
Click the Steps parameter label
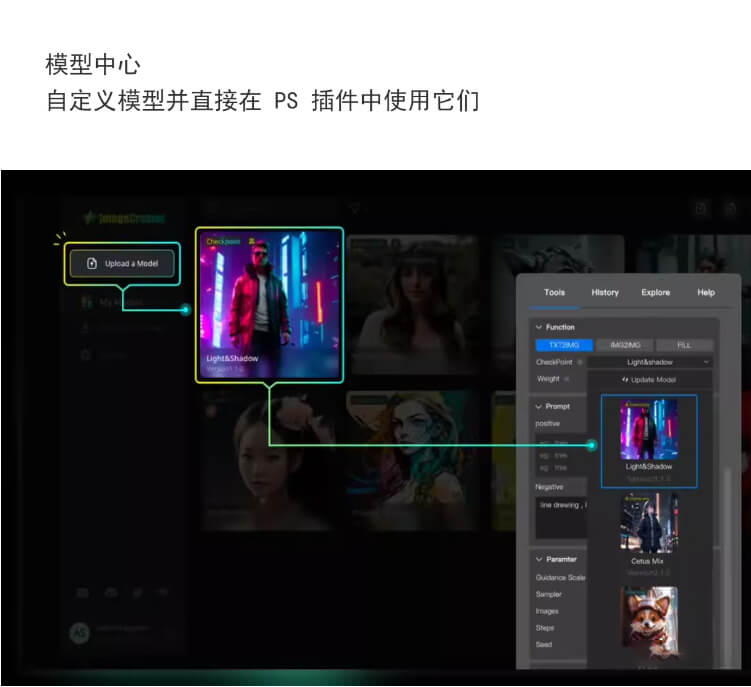click(545, 628)
